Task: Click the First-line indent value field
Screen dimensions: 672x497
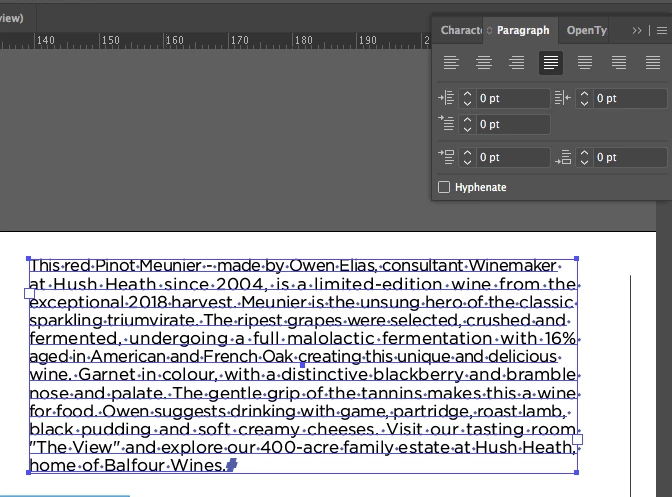Action: pyautogui.click(x=513, y=125)
